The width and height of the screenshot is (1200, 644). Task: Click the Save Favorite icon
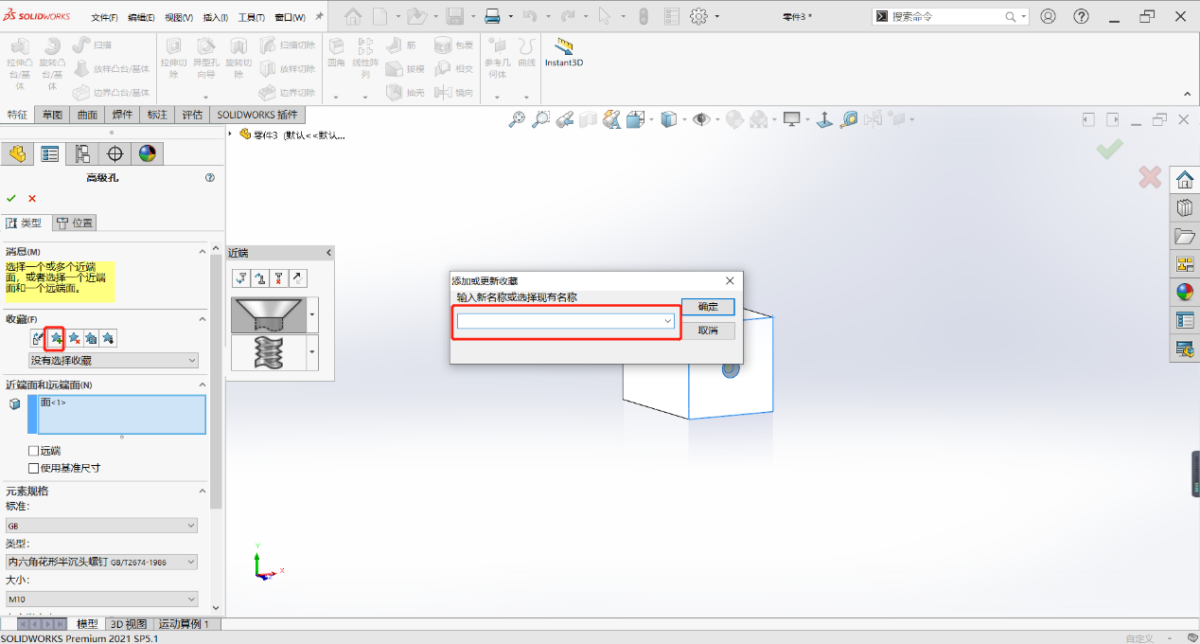point(91,338)
